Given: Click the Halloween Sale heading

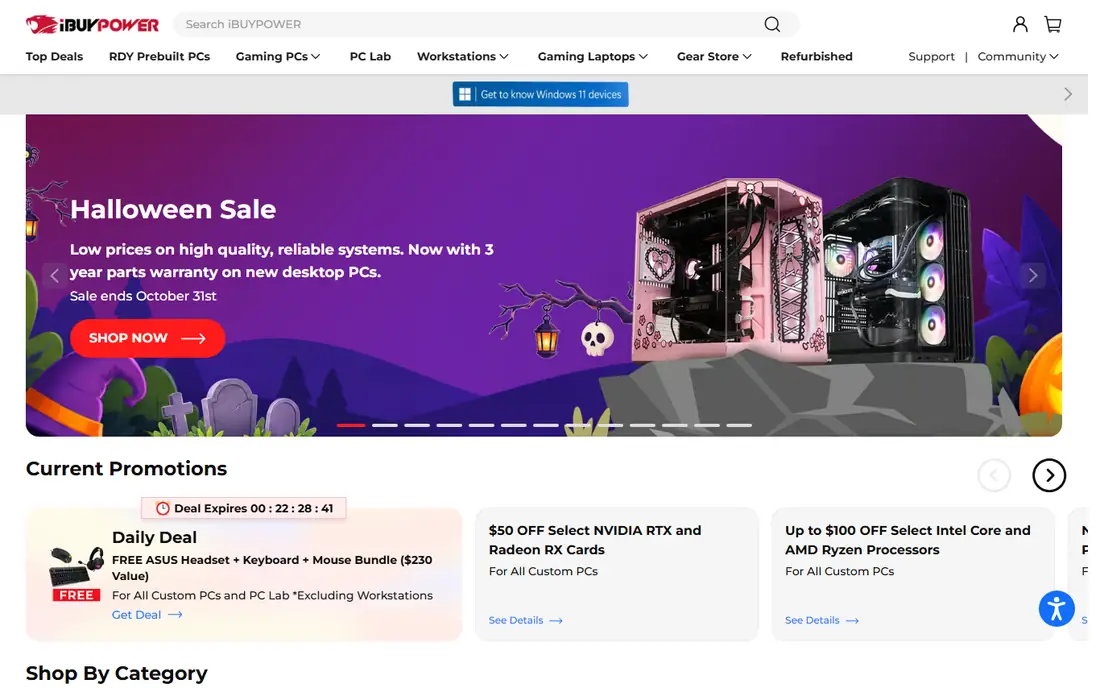Looking at the screenshot, I should (173, 210).
